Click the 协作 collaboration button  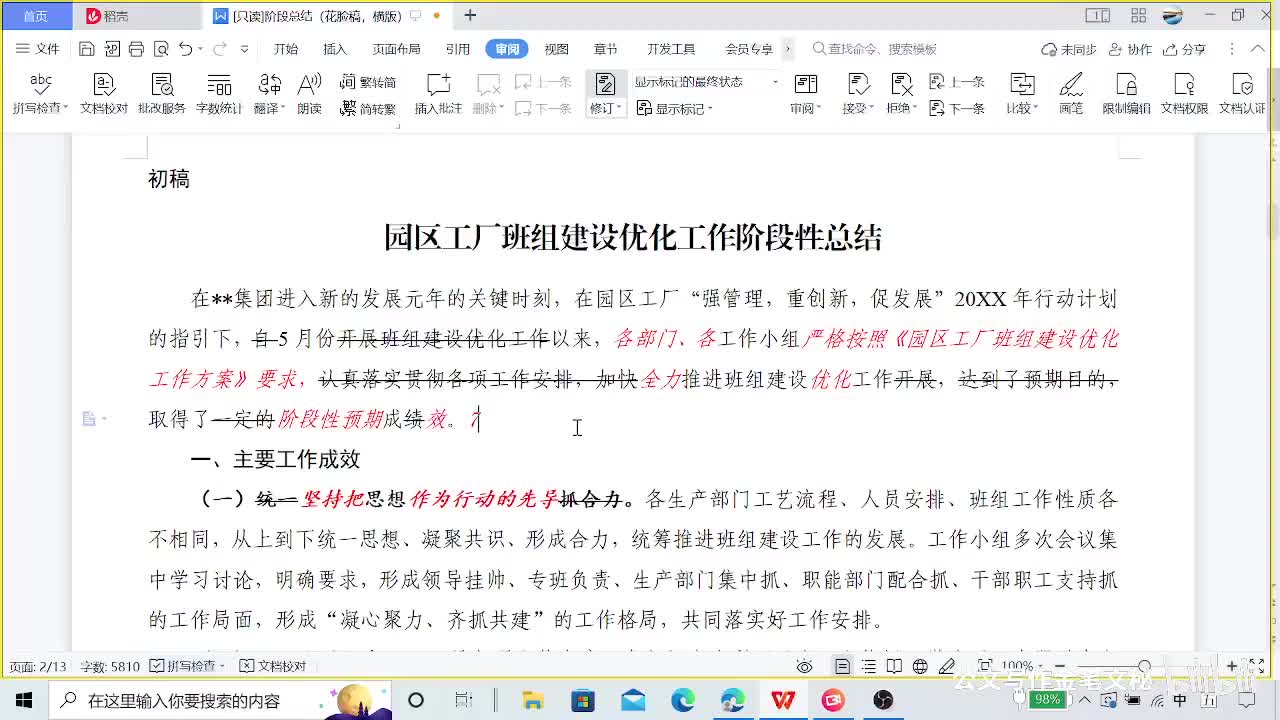coord(1129,49)
